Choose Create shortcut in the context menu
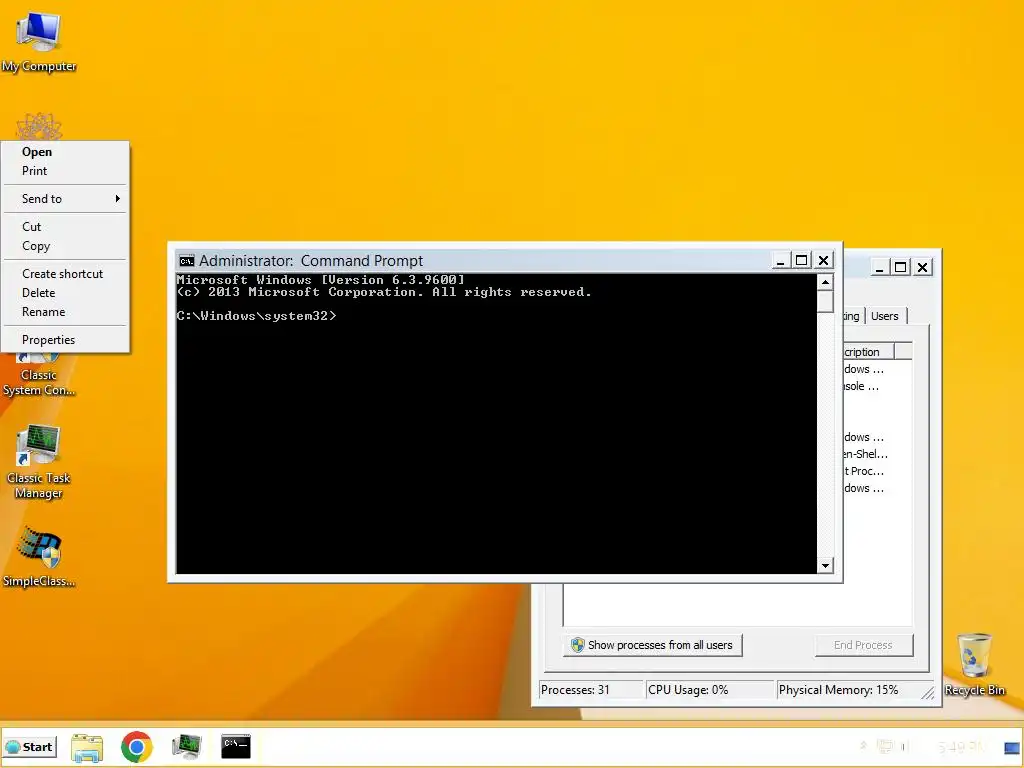 point(63,274)
